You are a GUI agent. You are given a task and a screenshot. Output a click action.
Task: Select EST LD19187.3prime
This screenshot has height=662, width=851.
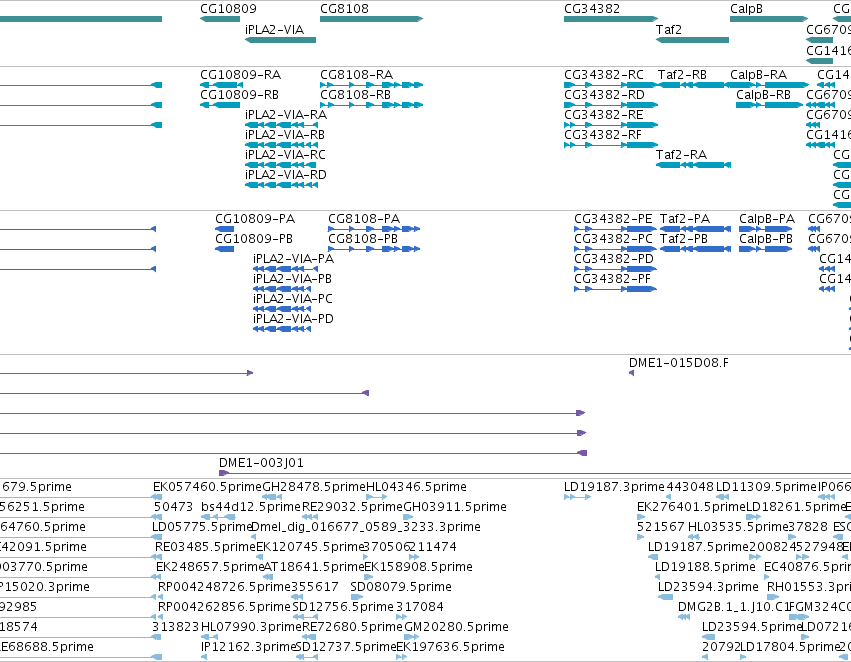[x=614, y=487]
